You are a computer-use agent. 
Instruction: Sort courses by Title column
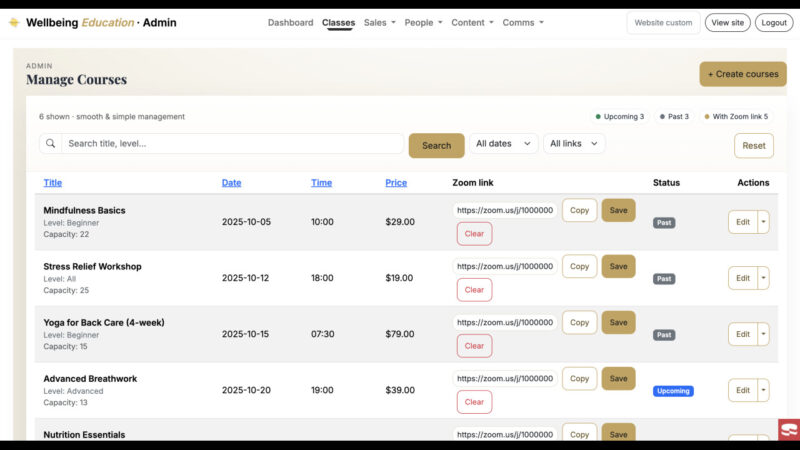click(x=53, y=183)
